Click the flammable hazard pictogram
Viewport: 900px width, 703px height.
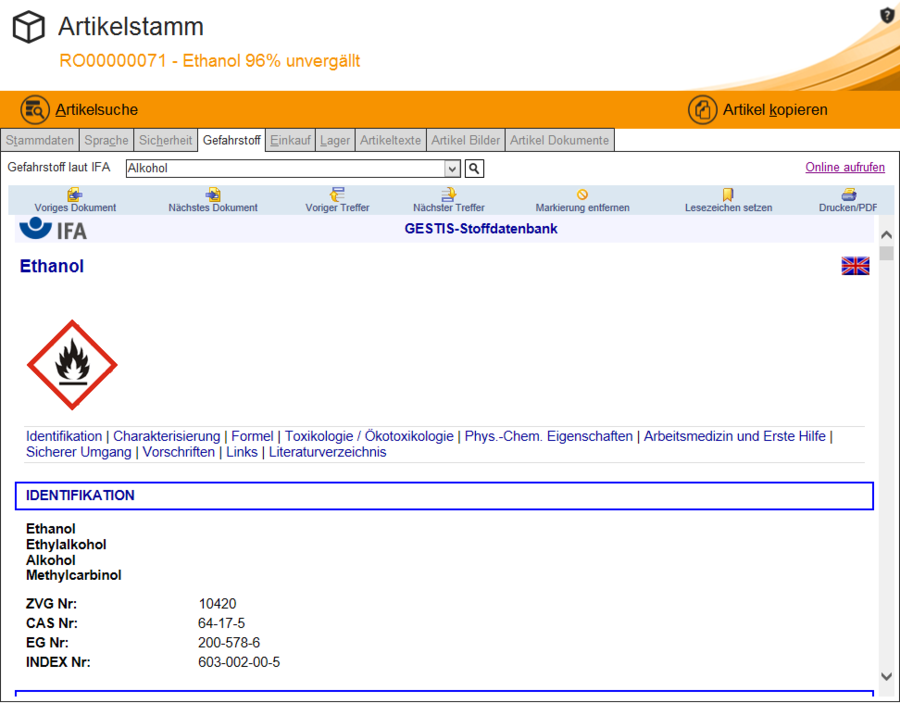tap(72, 365)
